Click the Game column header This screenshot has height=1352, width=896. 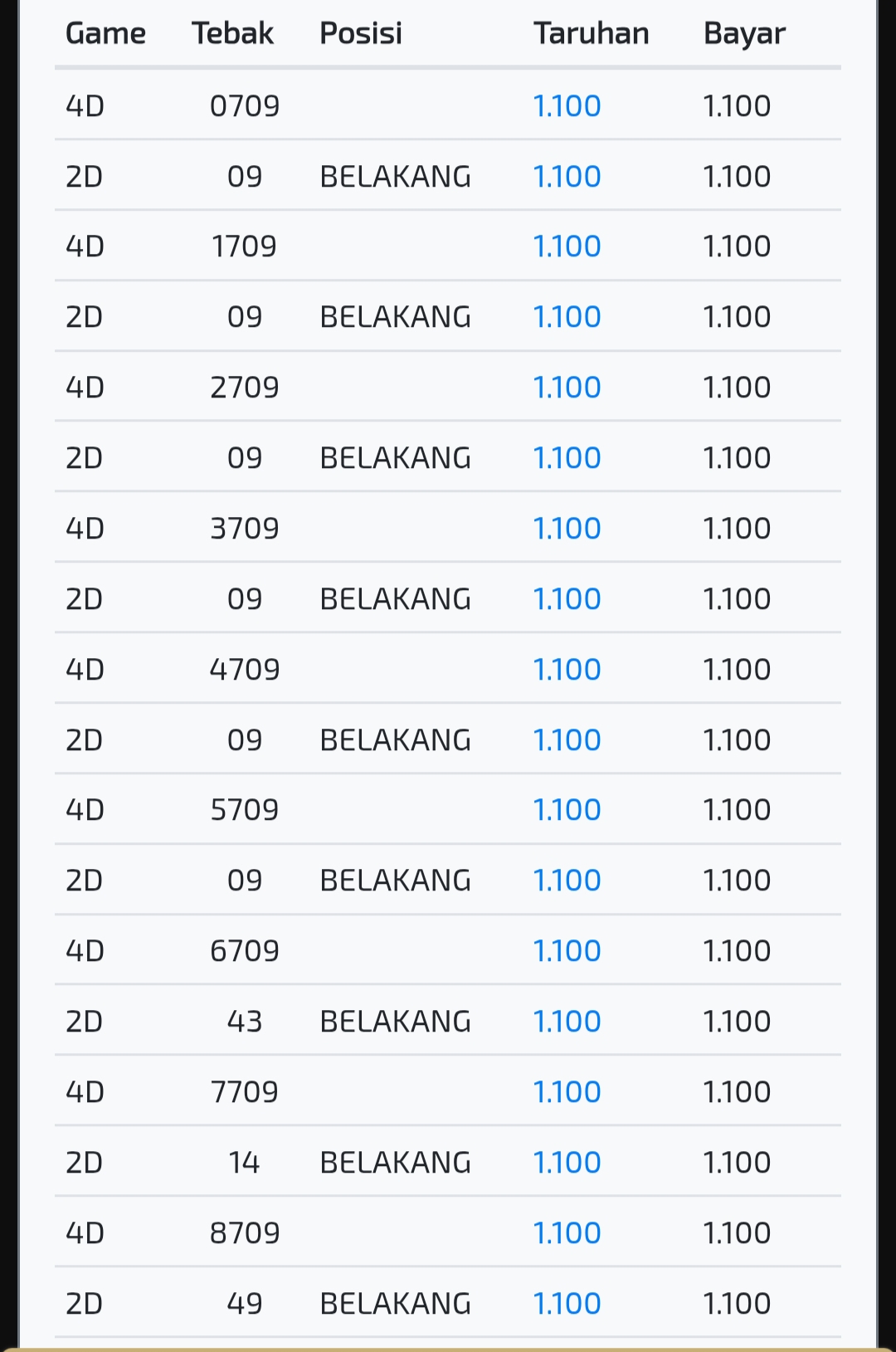(105, 33)
